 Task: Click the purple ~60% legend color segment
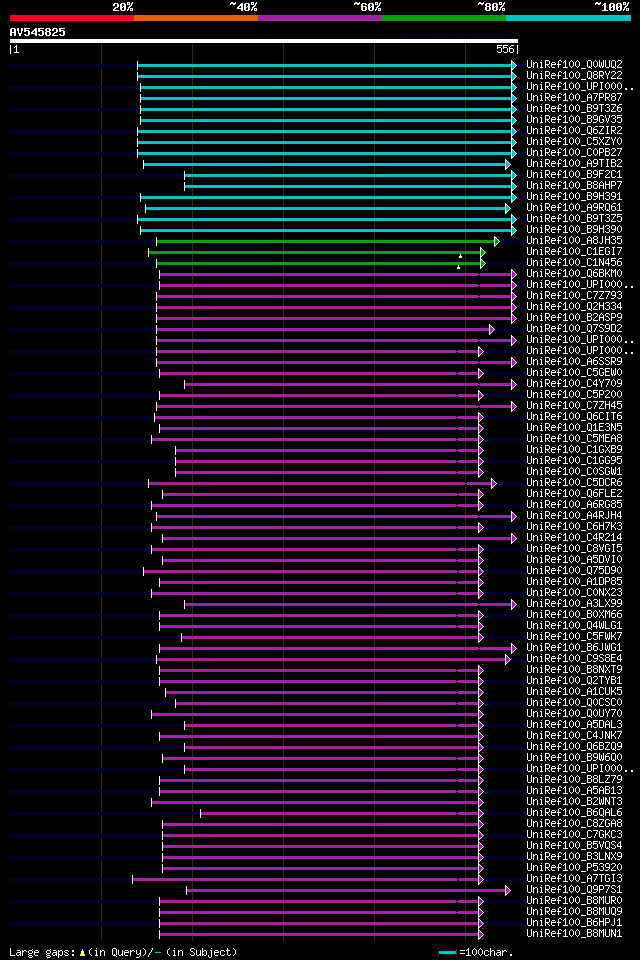tap(320, 18)
